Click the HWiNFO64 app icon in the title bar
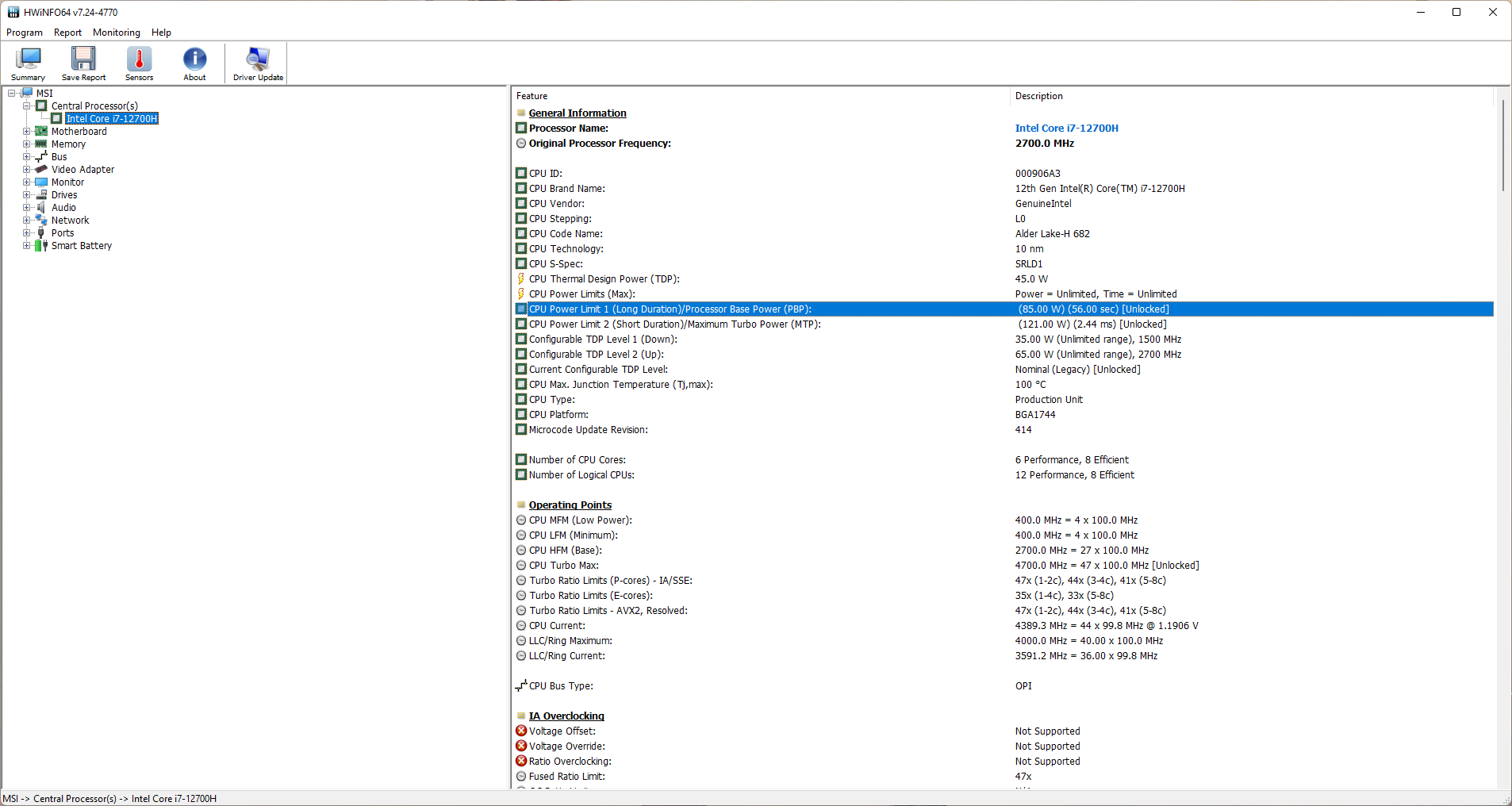Image resolution: width=1512 pixels, height=806 pixels. click(13, 12)
